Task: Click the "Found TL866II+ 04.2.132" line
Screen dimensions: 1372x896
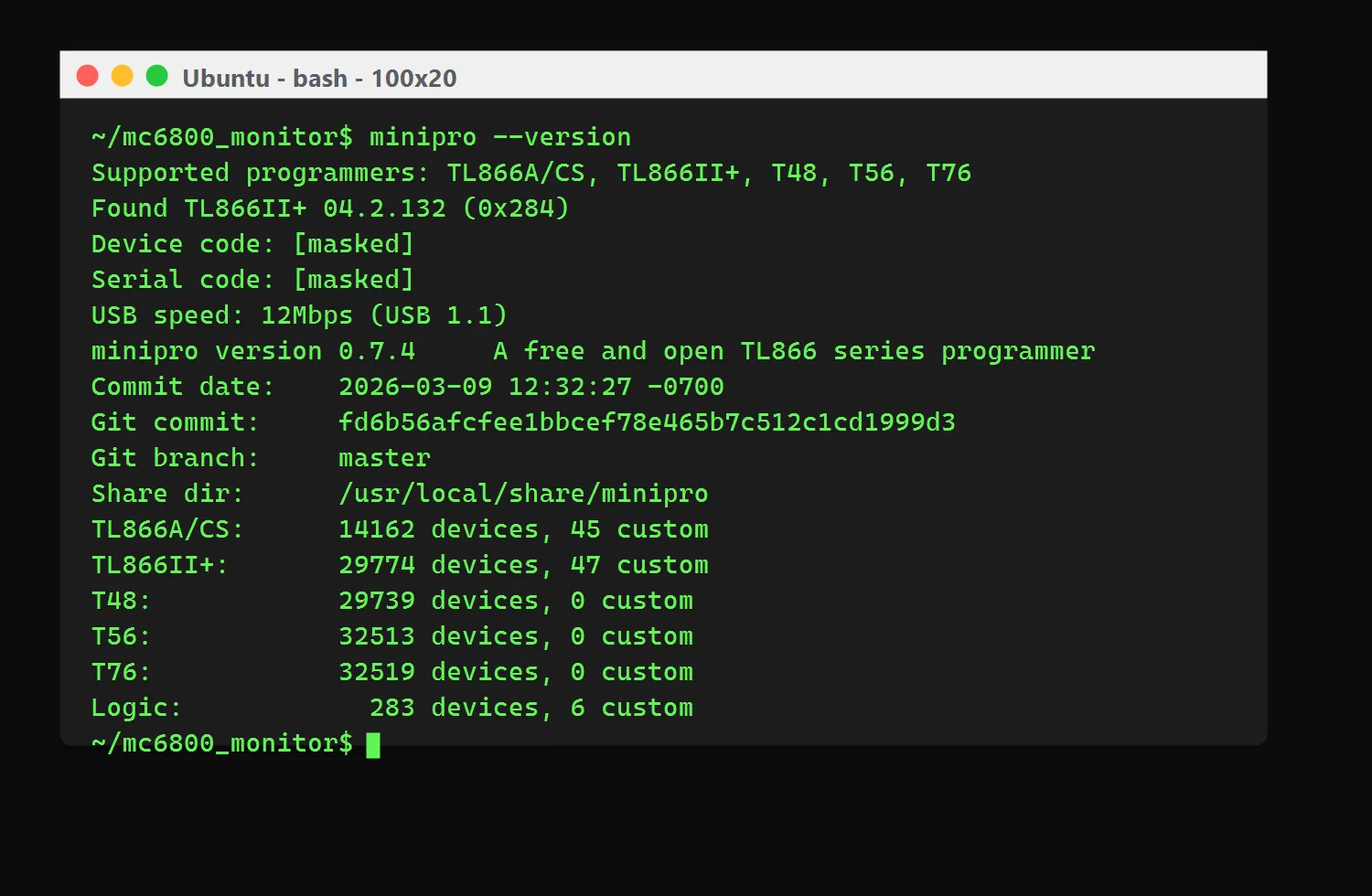Action: pyautogui.click(x=330, y=208)
